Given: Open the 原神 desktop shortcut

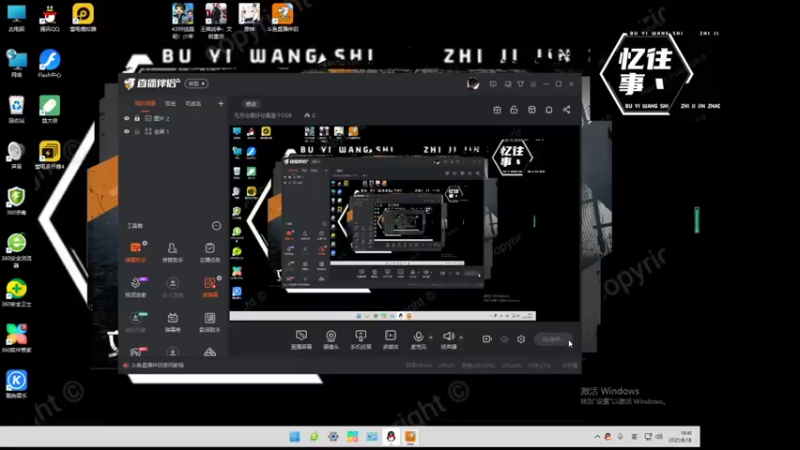Looking at the screenshot, I should tap(249, 17).
